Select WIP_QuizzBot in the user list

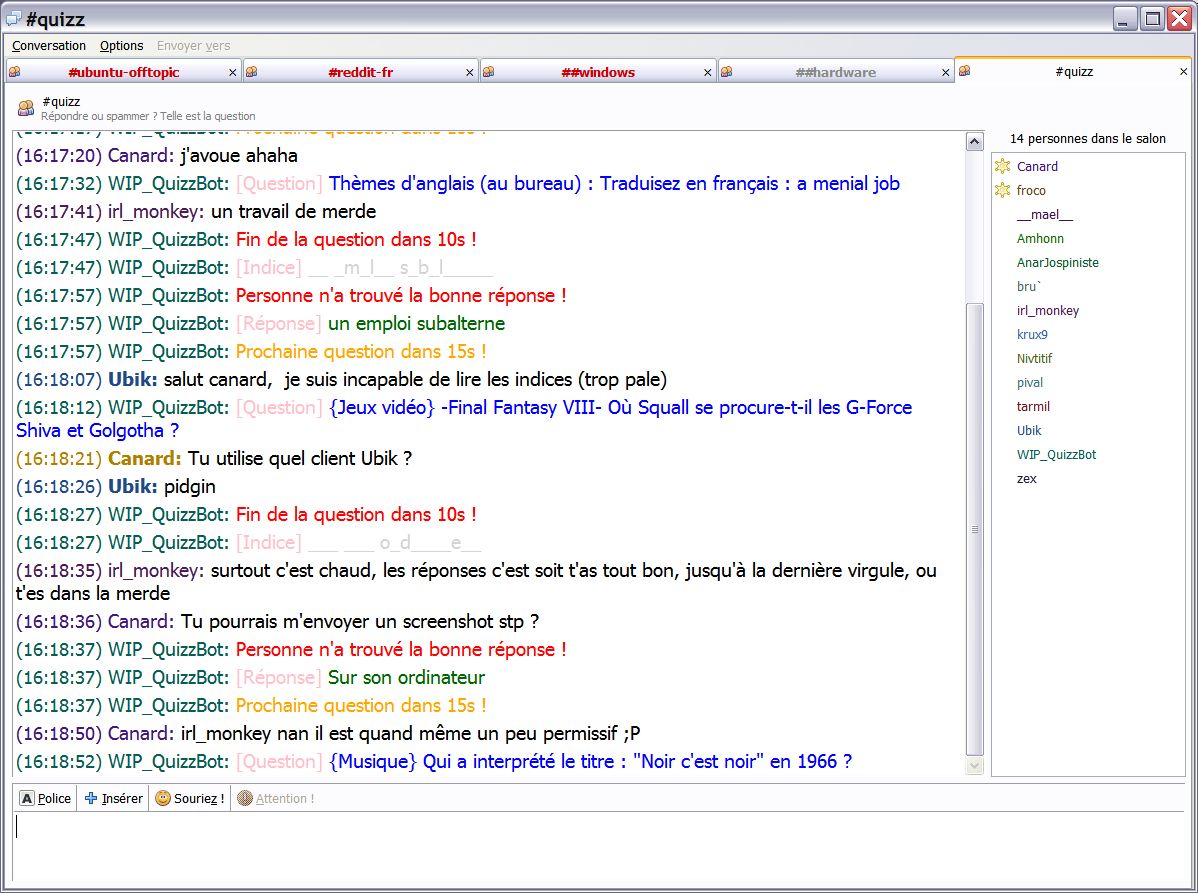click(x=1056, y=455)
